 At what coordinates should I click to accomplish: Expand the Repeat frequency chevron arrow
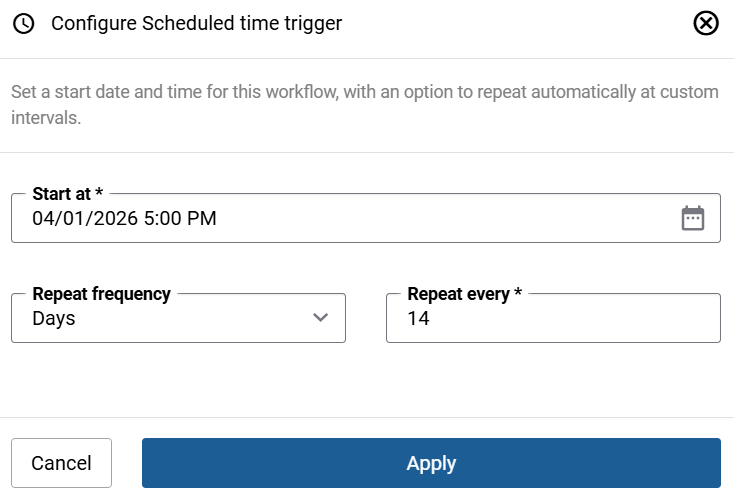click(321, 318)
